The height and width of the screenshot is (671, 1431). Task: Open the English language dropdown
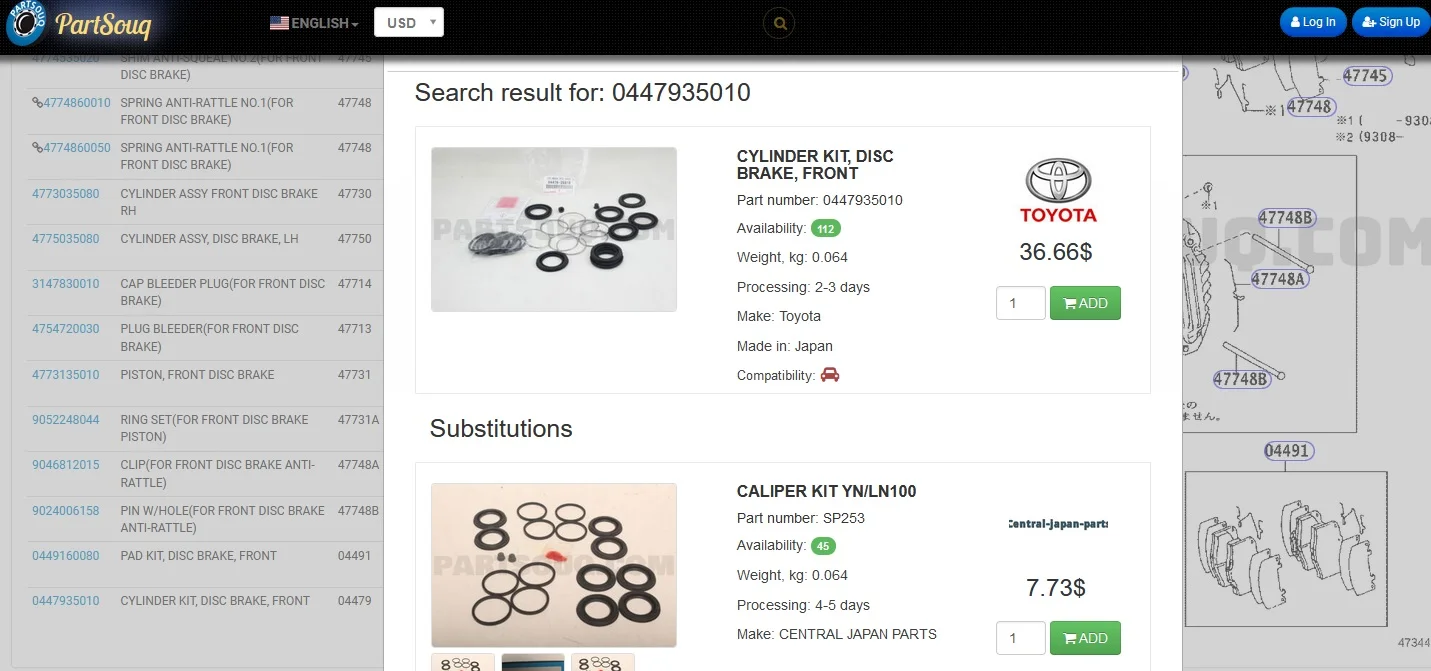click(x=315, y=23)
